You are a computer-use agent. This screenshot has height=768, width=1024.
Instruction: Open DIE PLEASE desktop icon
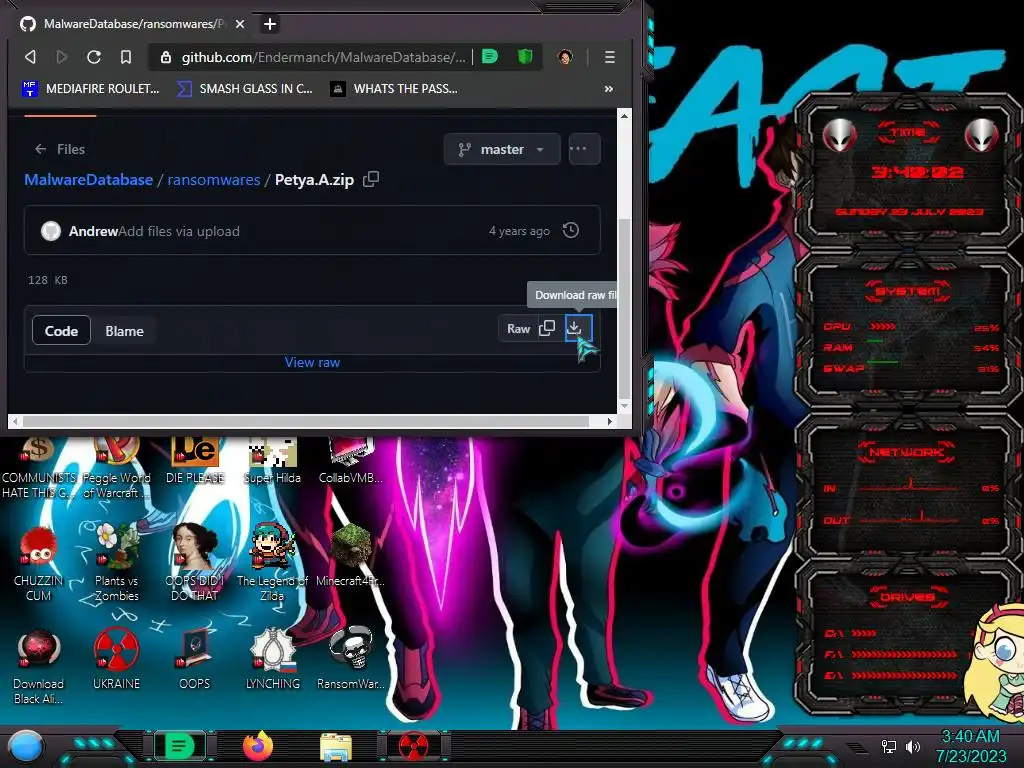(x=195, y=460)
